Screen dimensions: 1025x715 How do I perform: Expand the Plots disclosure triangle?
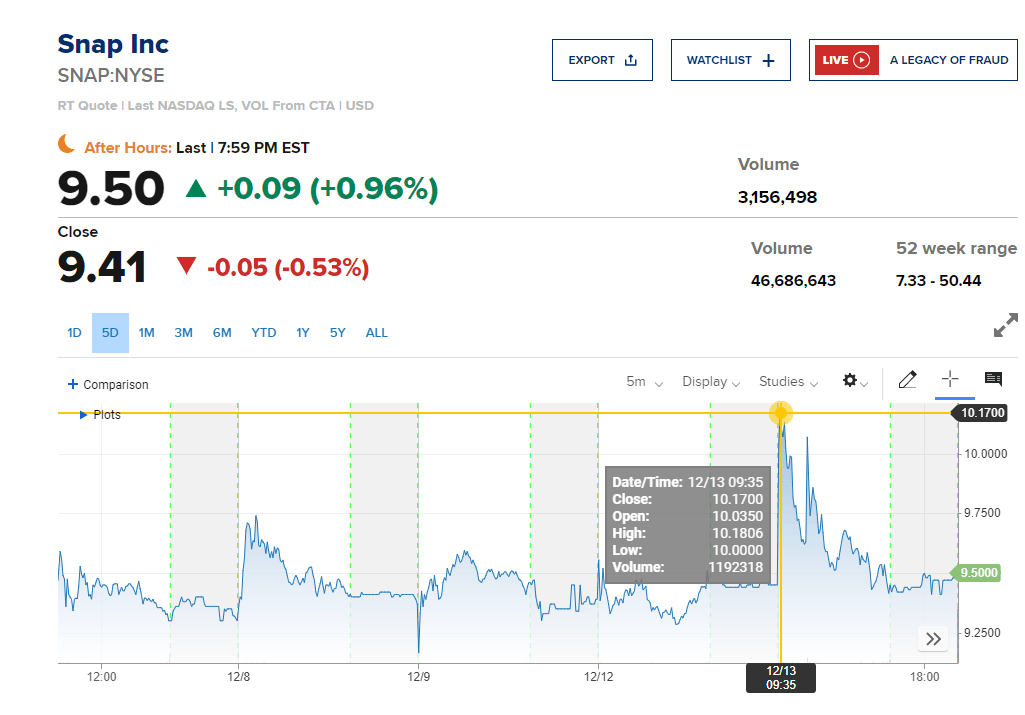(x=83, y=414)
